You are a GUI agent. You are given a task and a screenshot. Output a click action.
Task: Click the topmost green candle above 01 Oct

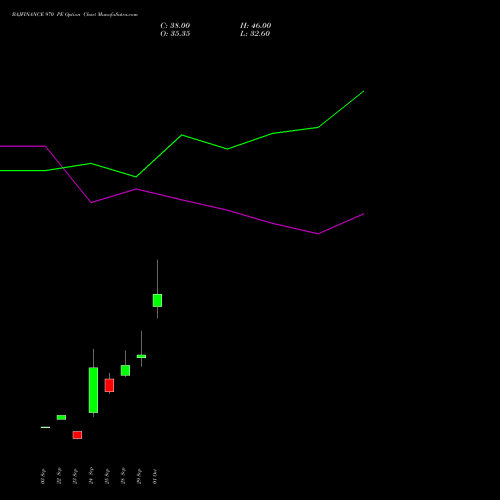coord(157,300)
